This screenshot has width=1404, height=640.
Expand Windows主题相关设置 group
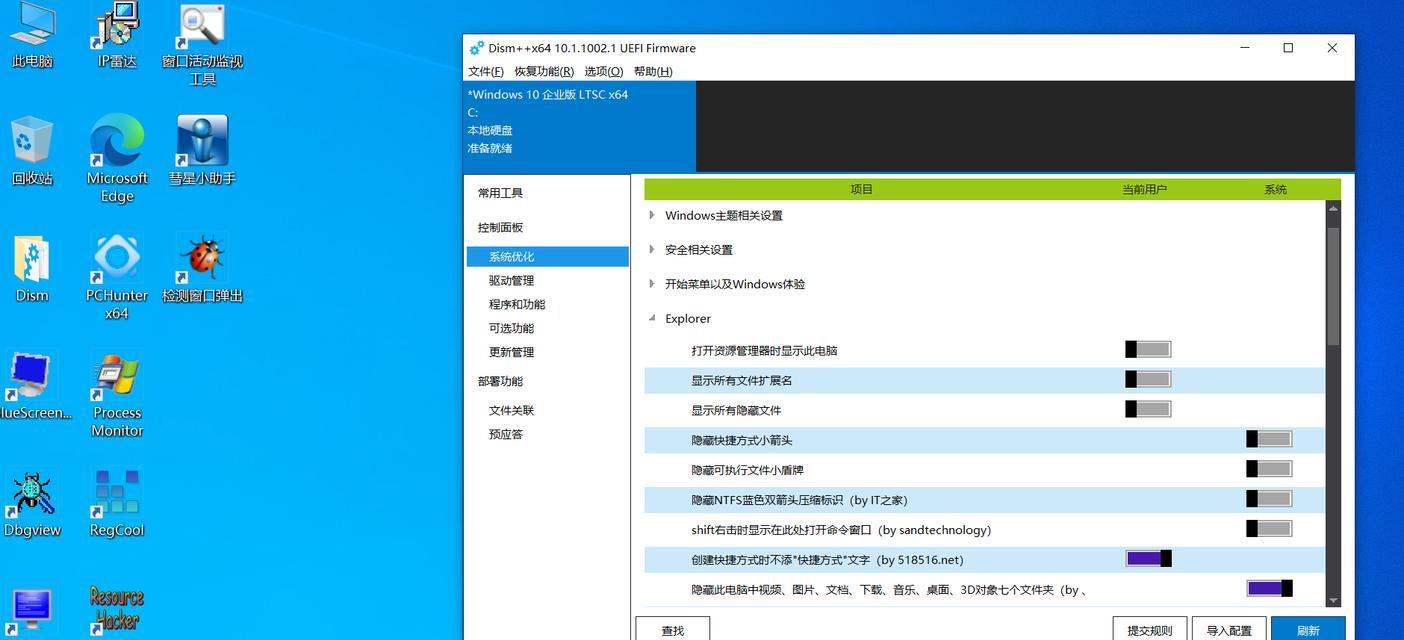tap(652, 215)
